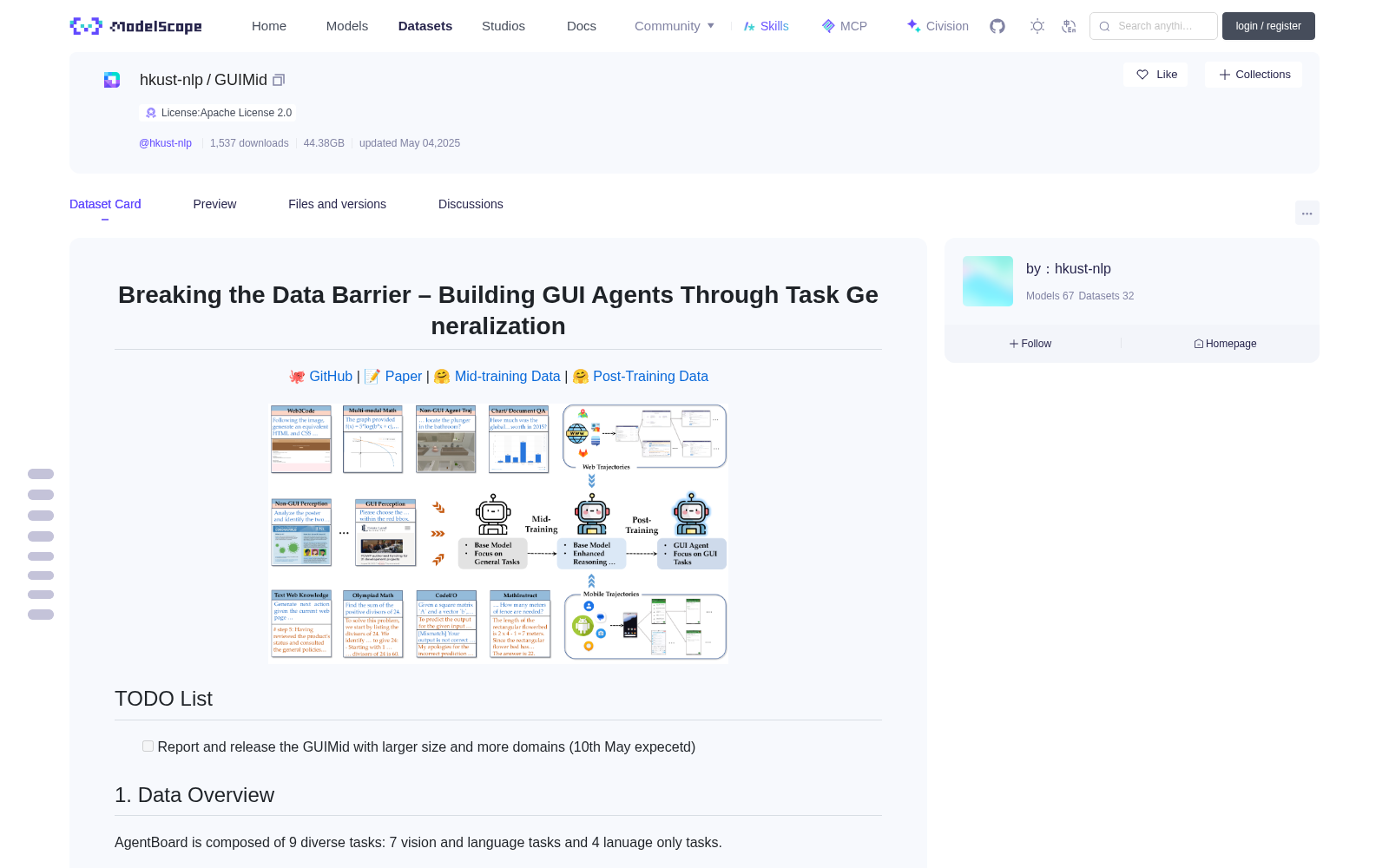This screenshot has height=868, width=1389.
Task: Open the Post-Training Data link
Action: [x=650, y=376]
